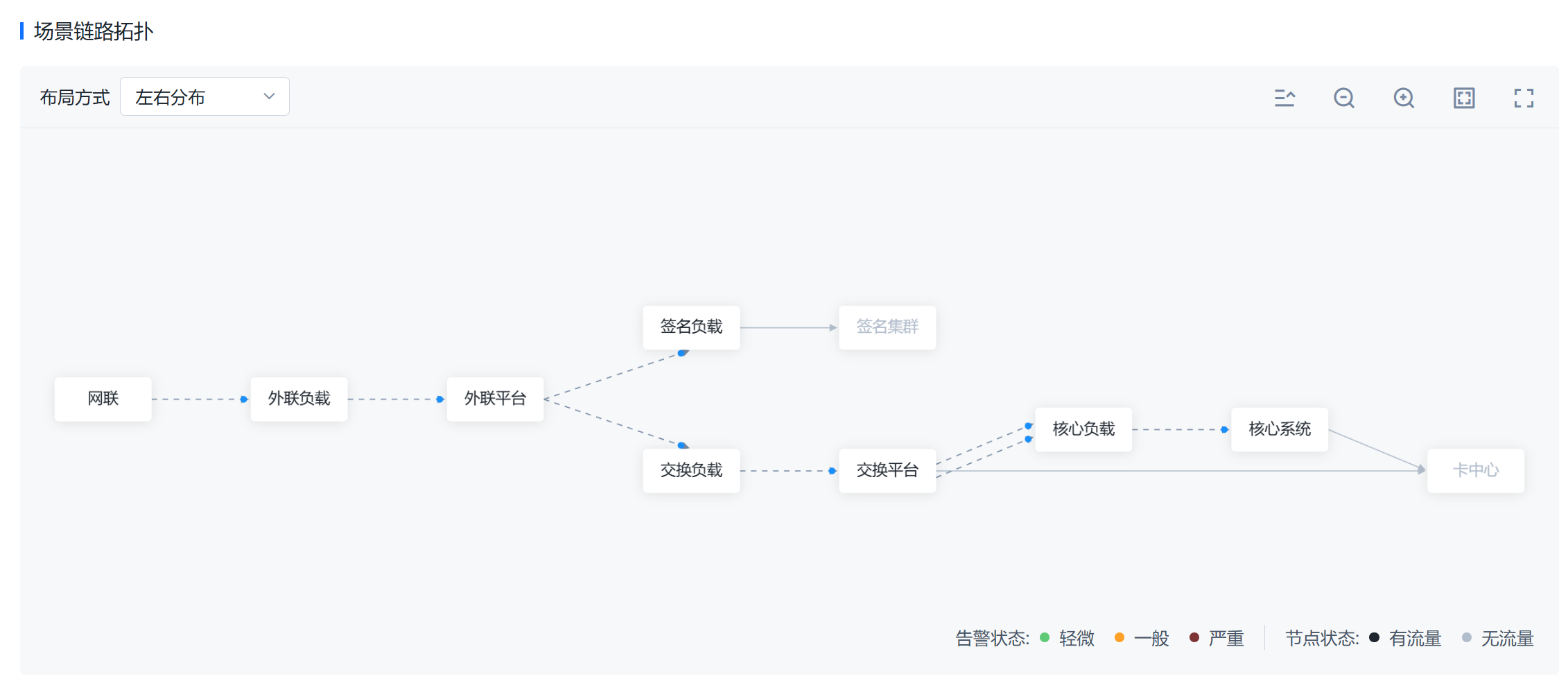Open the 布局方式 layout dropdown
This screenshot has height=681, width=1568.
(204, 96)
